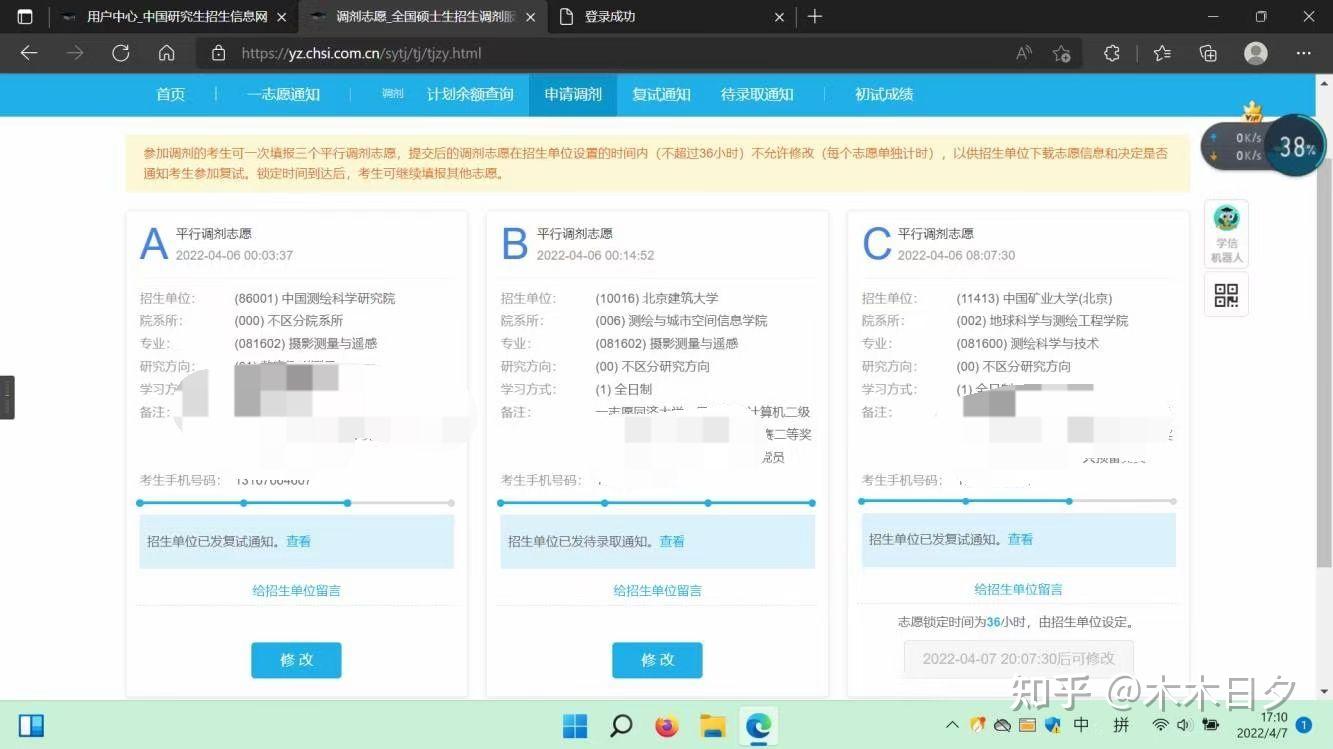Open 初试成绩 in the navigation bar
1333x749 pixels.
[884, 94]
